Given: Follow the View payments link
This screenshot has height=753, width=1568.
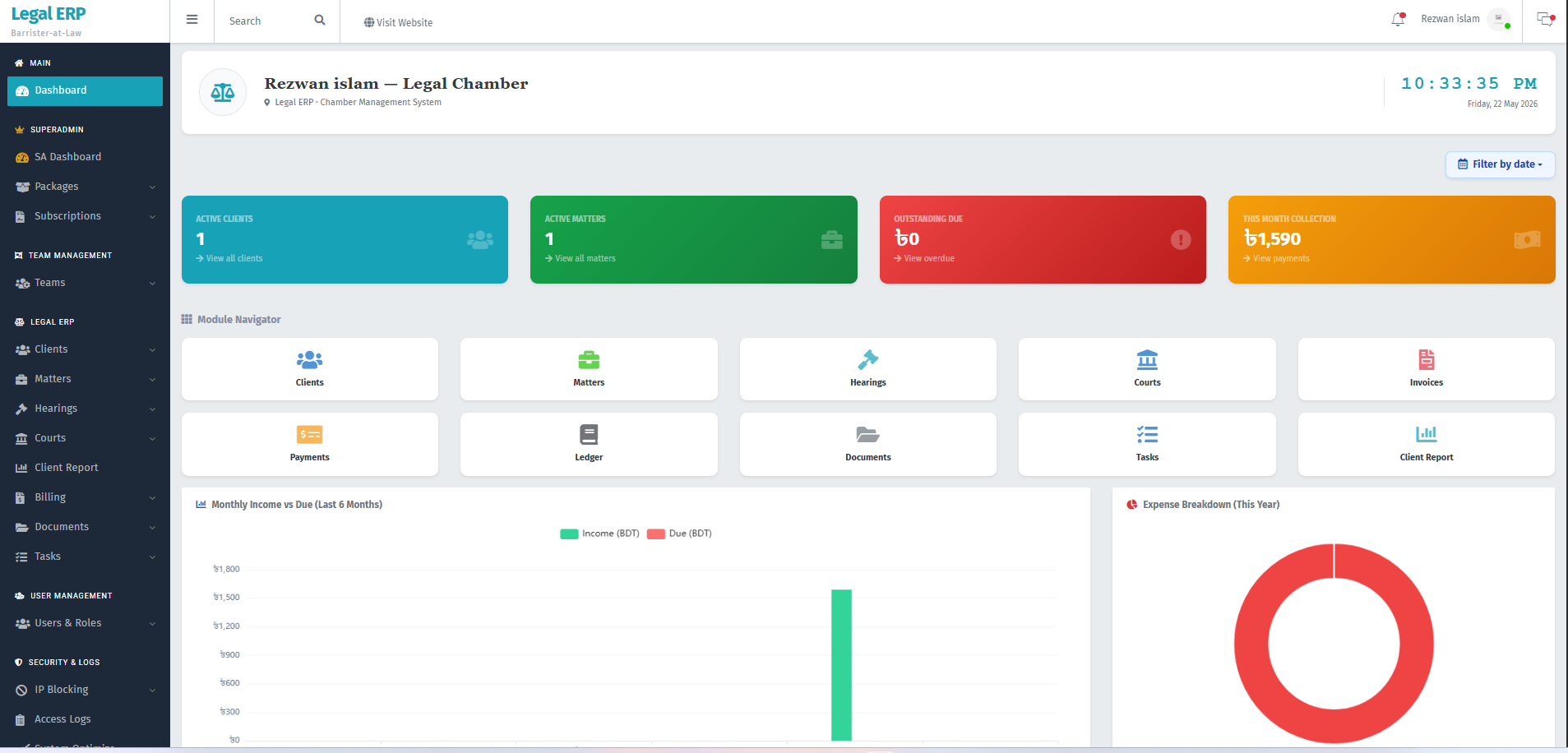Looking at the screenshot, I should pyautogui.click(x=1277, y=258).
